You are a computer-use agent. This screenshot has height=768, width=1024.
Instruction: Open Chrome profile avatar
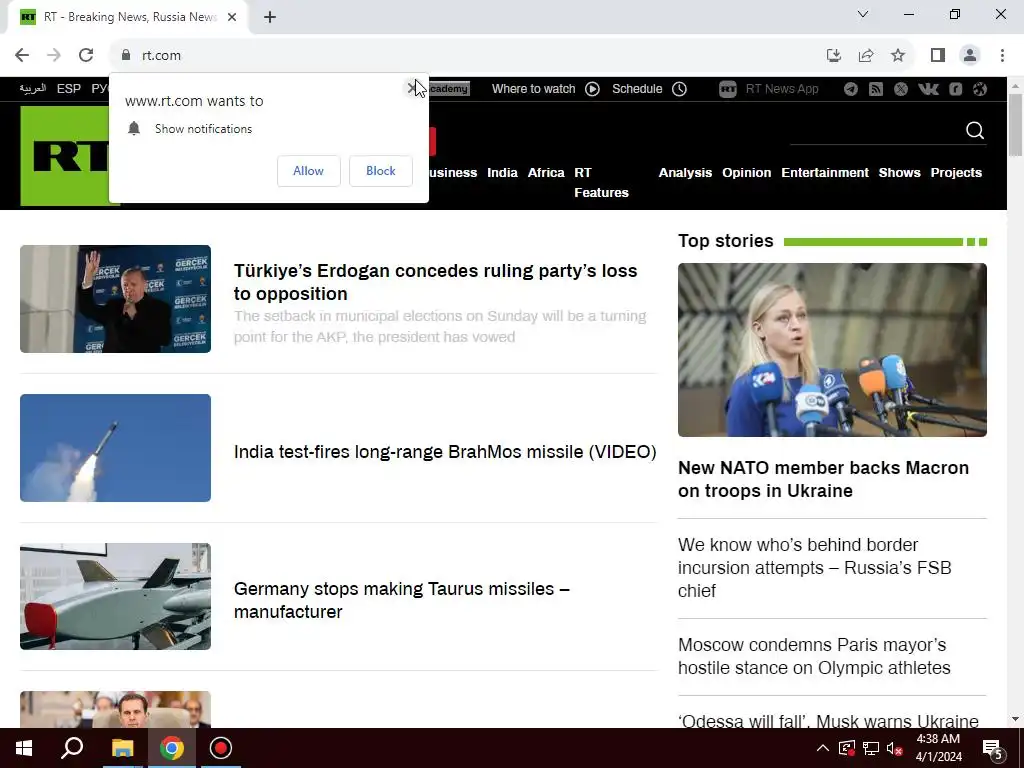[x=970, y=55]
